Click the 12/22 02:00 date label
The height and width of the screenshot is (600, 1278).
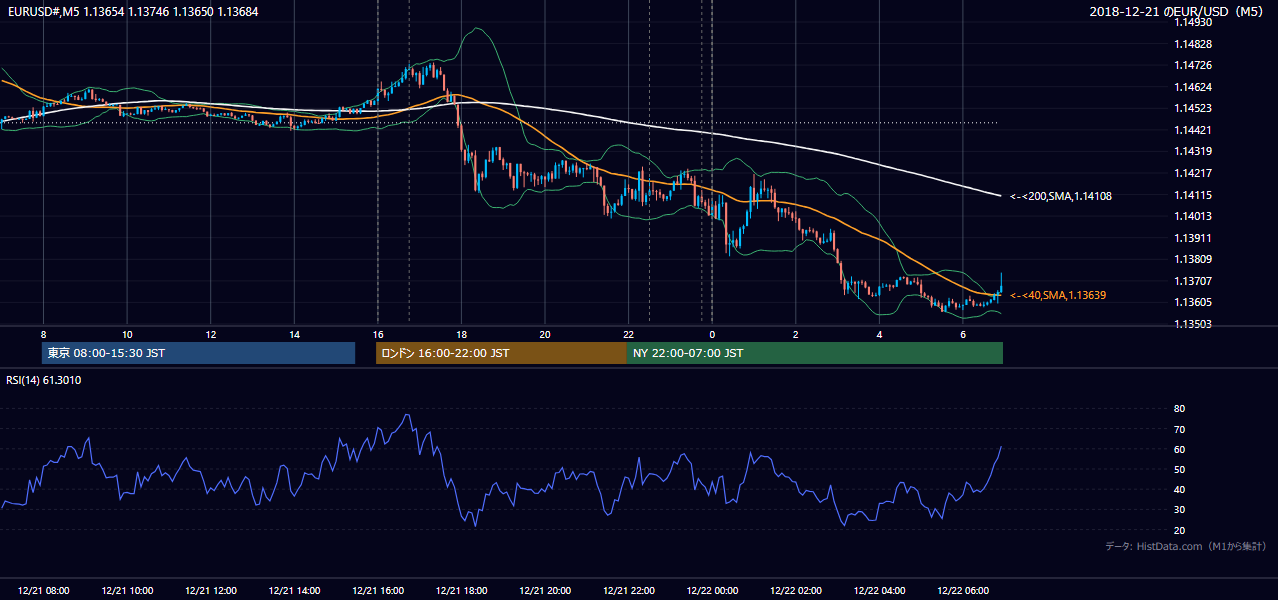click(796, 591)
